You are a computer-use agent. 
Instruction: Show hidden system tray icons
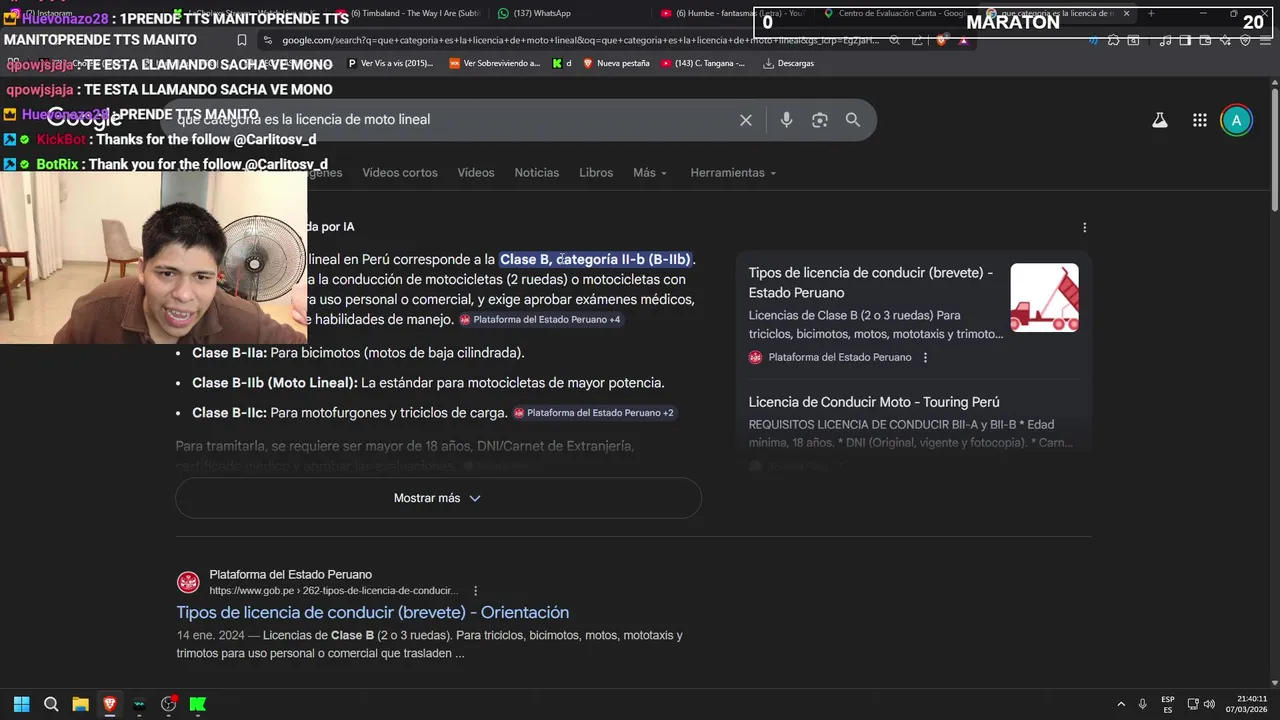pos(1121,704)
